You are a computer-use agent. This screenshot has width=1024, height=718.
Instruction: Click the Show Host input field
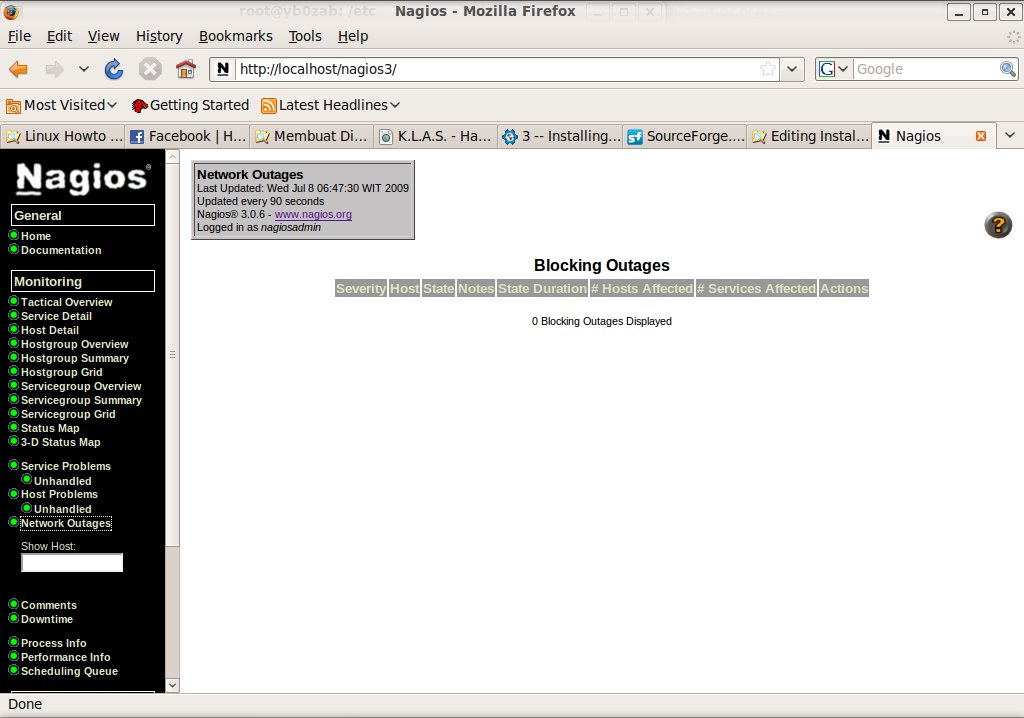tap(72, 563)
